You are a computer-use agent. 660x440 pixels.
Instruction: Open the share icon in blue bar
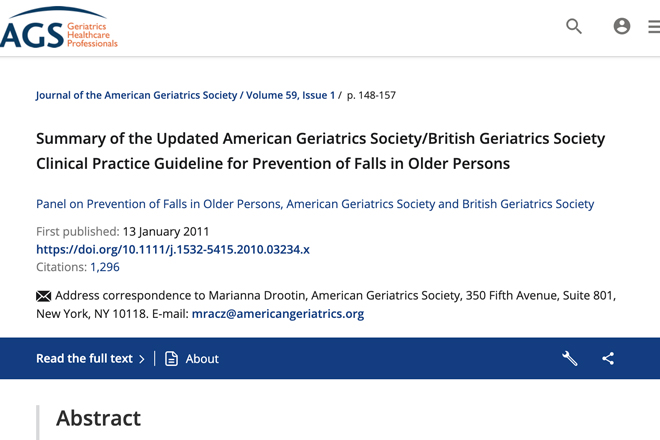pyautogui.click(x=608, y=358)
